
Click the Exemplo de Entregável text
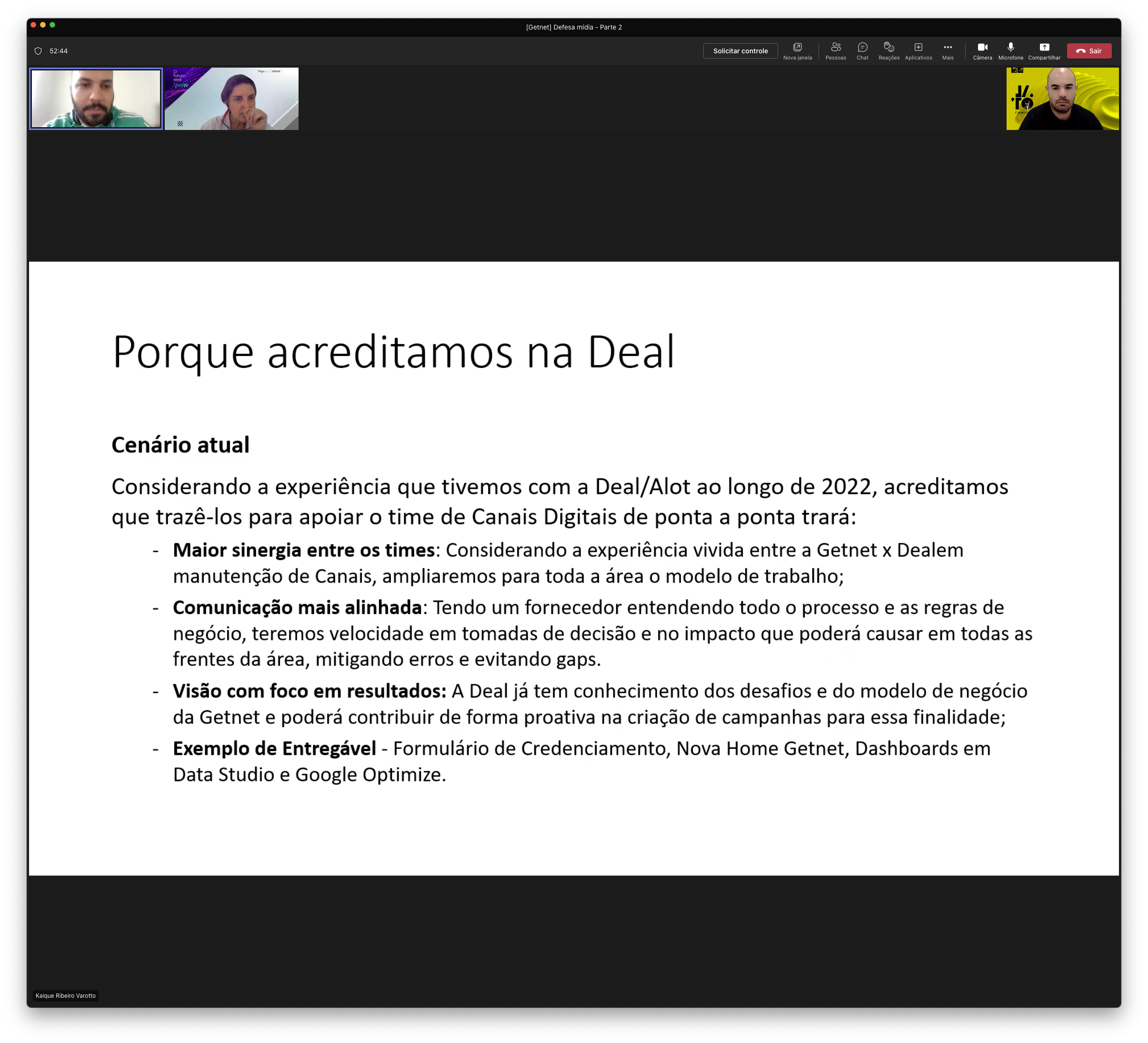coord(274,749)
